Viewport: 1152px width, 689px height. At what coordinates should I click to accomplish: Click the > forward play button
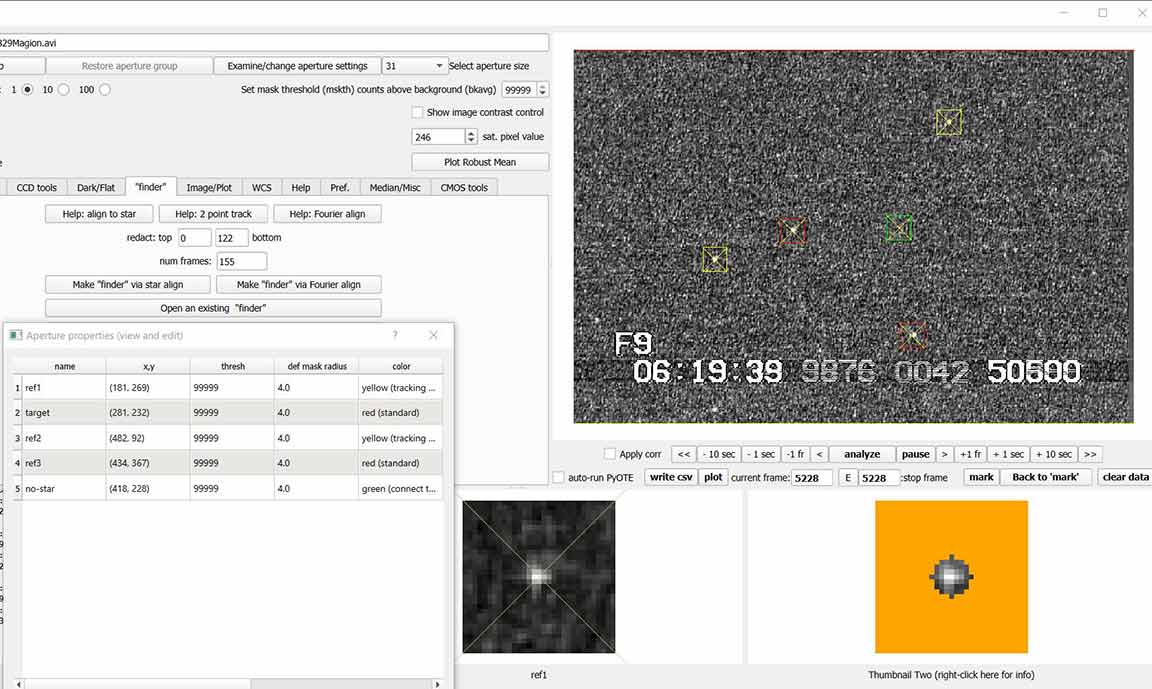pyautogui.click(x=944, y=454)
